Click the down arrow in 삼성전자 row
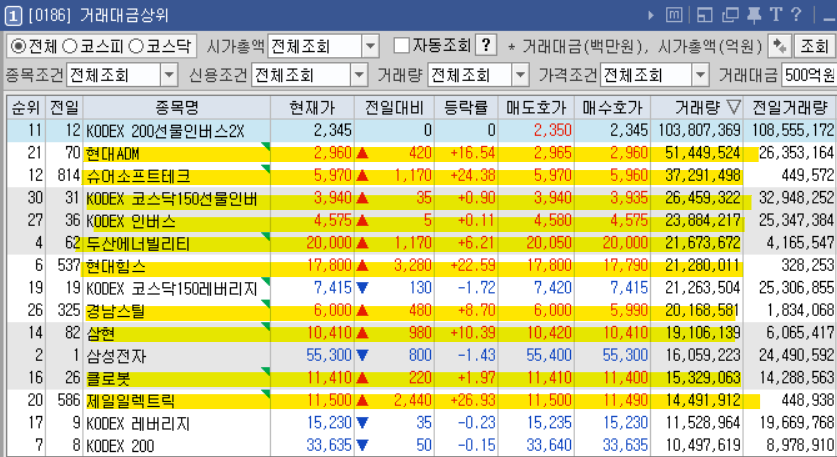This screenshot has width=837, height=457. click(x=362, y=355)
